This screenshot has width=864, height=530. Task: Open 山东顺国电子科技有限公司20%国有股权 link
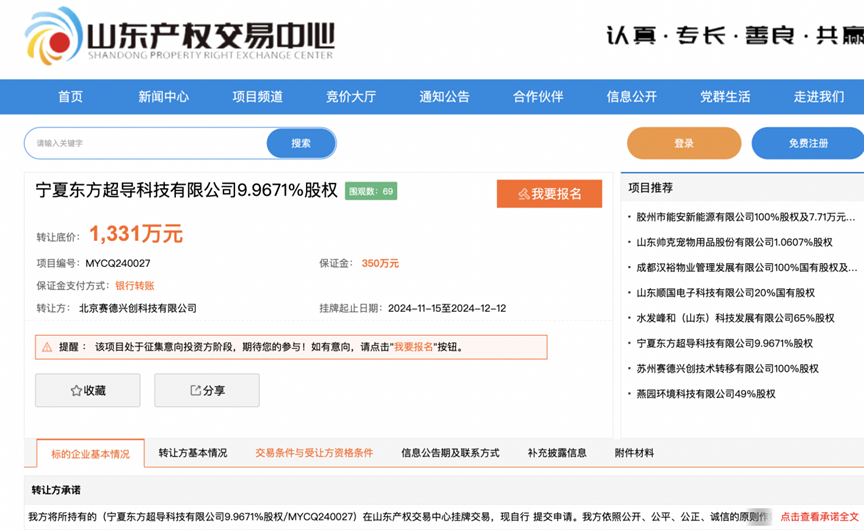(725, 293)
